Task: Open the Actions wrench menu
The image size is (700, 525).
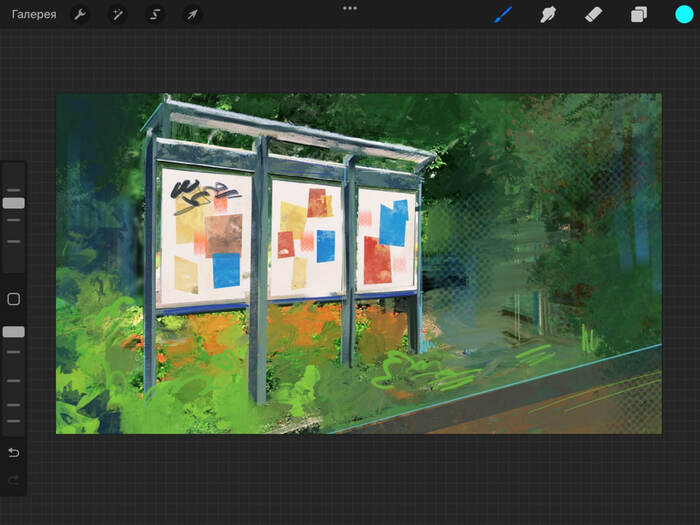Action: [x=80, y=15]
